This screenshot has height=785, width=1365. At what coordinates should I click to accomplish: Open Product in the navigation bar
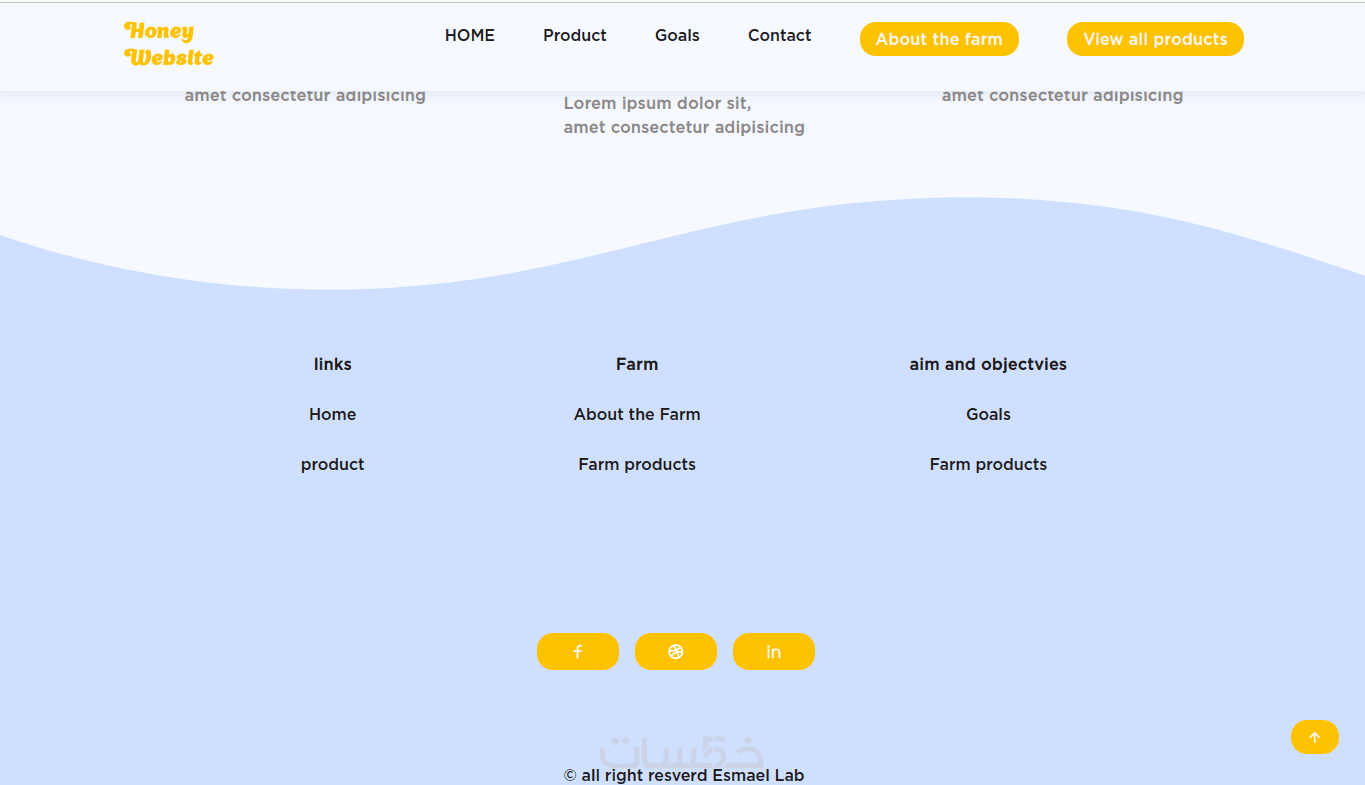(x=575, y=35)
